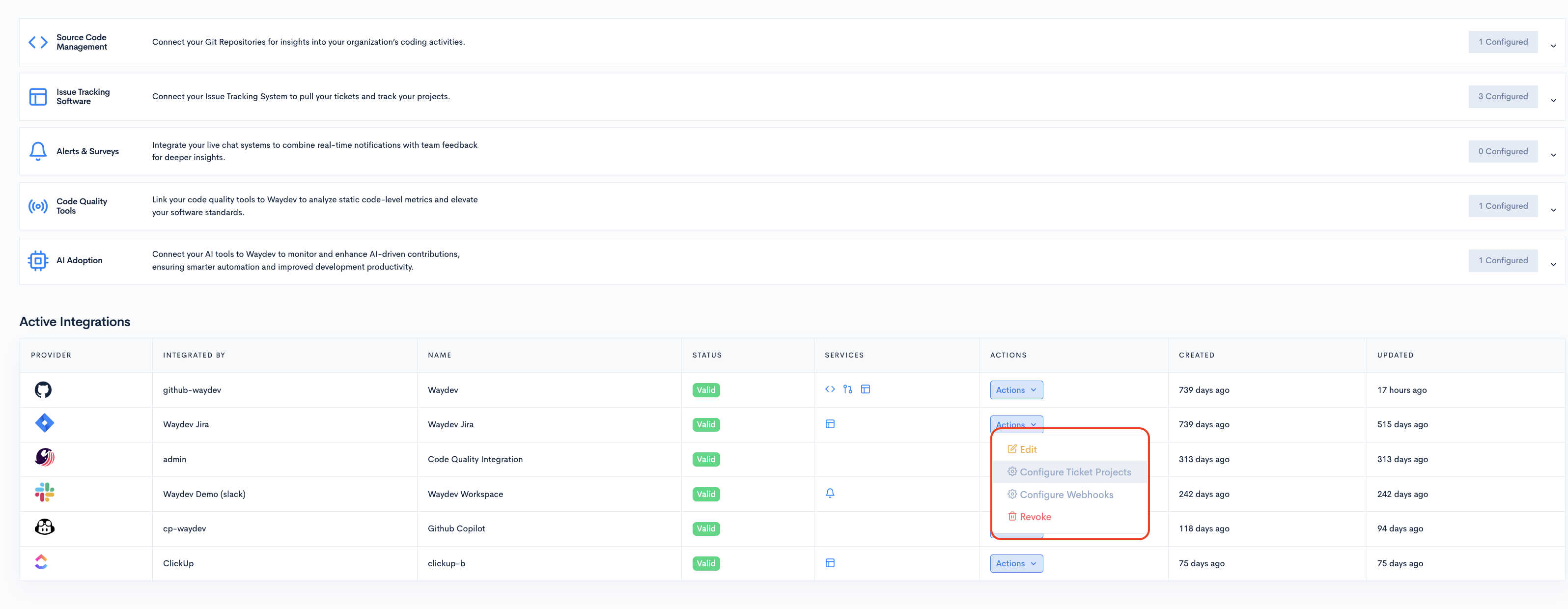Click the AI Adoption chip icon

(38, 260)
